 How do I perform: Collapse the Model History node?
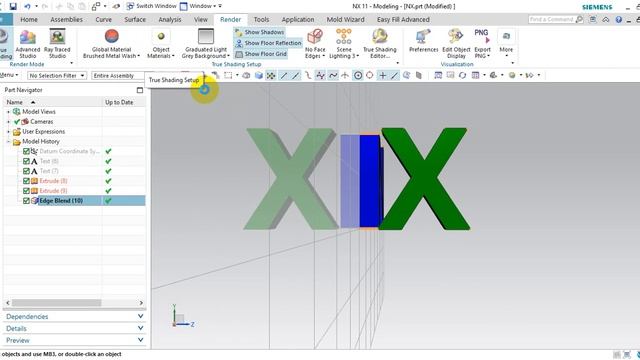[x=8, y=142]
